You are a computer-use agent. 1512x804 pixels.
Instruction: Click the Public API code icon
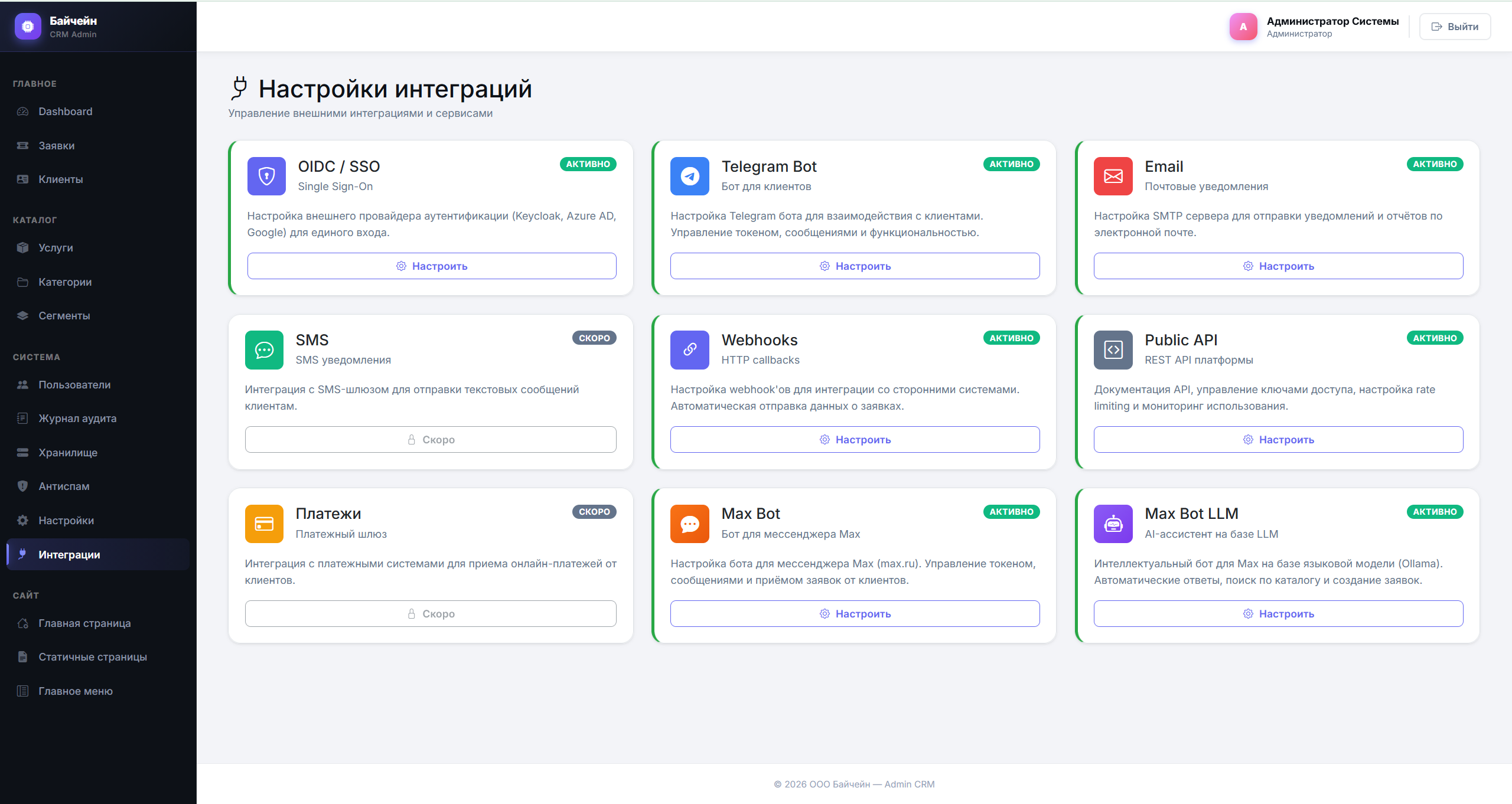point(1113,350)
